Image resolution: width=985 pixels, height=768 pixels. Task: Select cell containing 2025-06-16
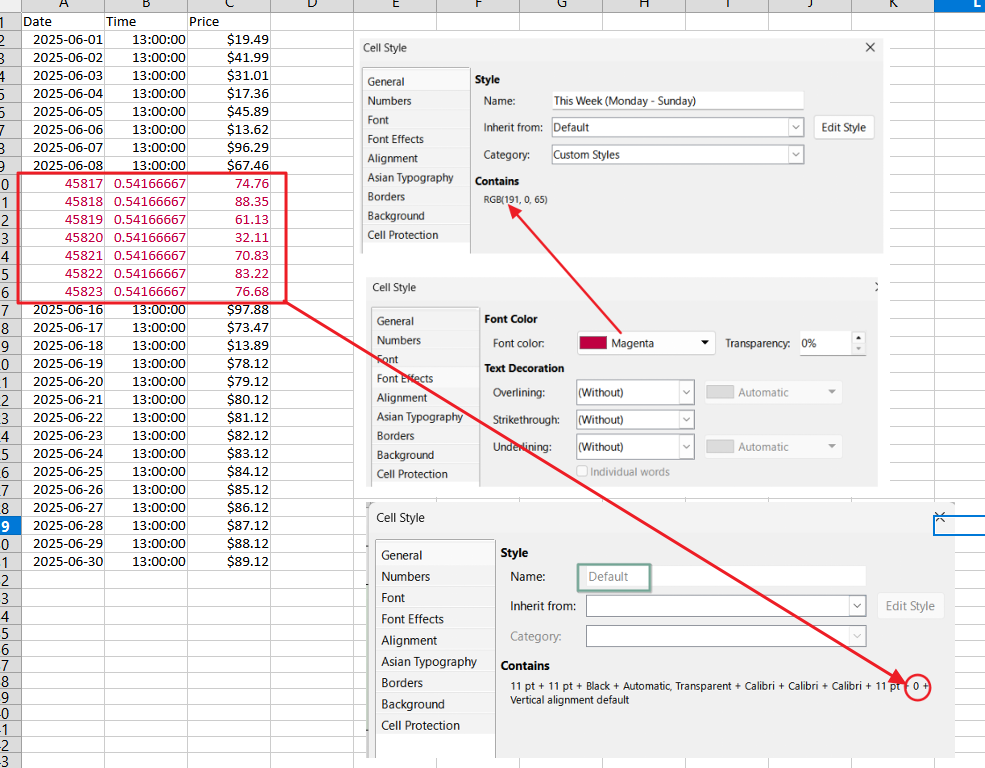(x=63, y=310)
